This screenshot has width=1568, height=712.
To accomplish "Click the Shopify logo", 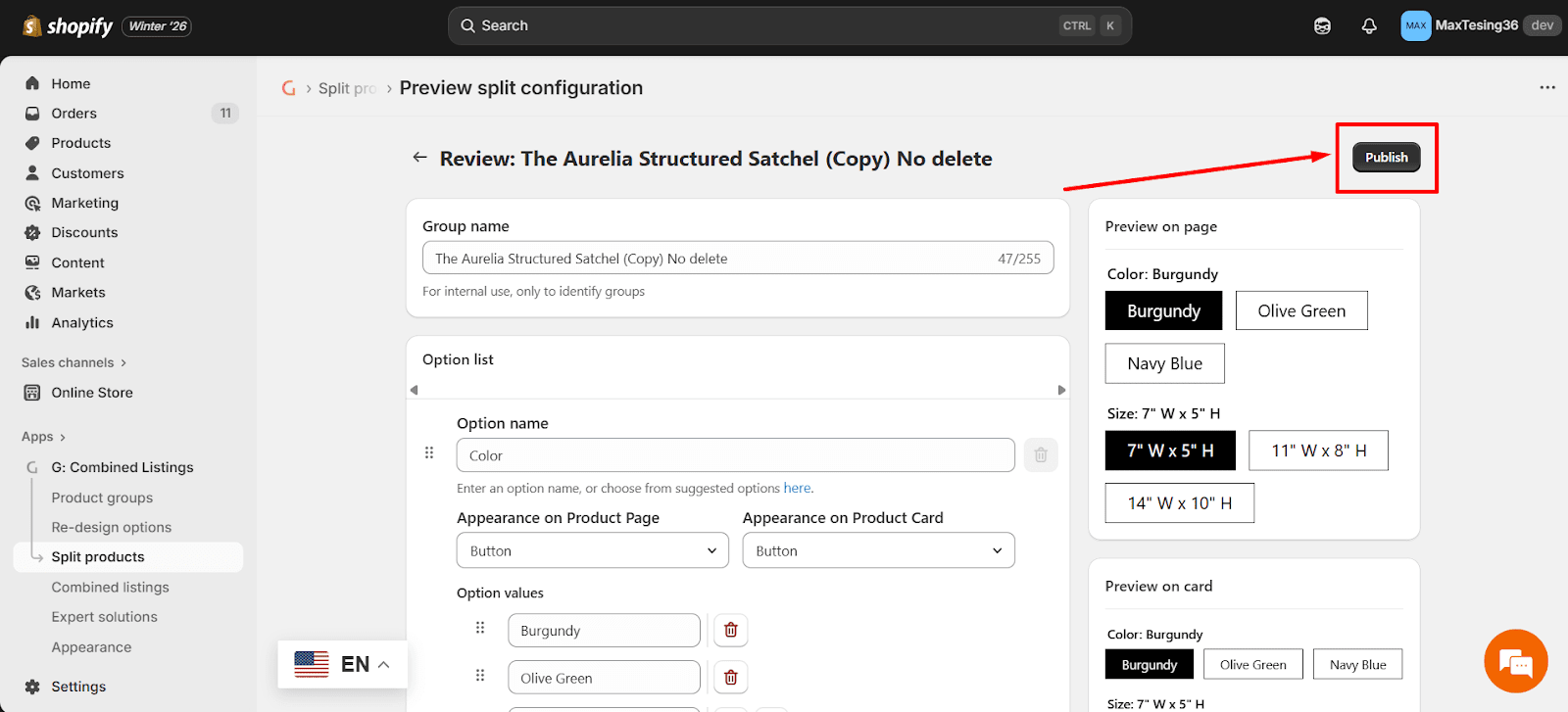I will (x=68, y=26).
